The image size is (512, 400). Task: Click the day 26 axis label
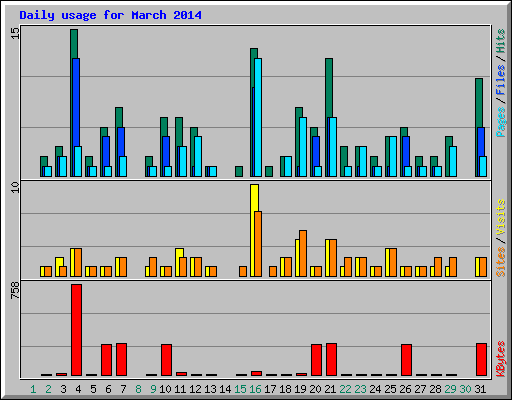[405, 389]
